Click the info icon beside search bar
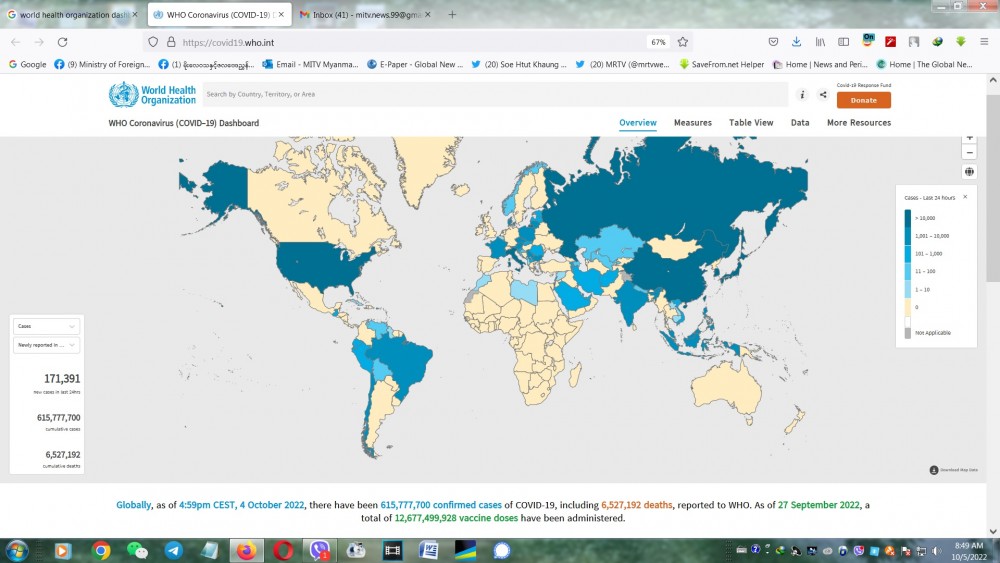The width and height of the screenshot is (1000, 563). pyautogui.click(x=802, y=95)
